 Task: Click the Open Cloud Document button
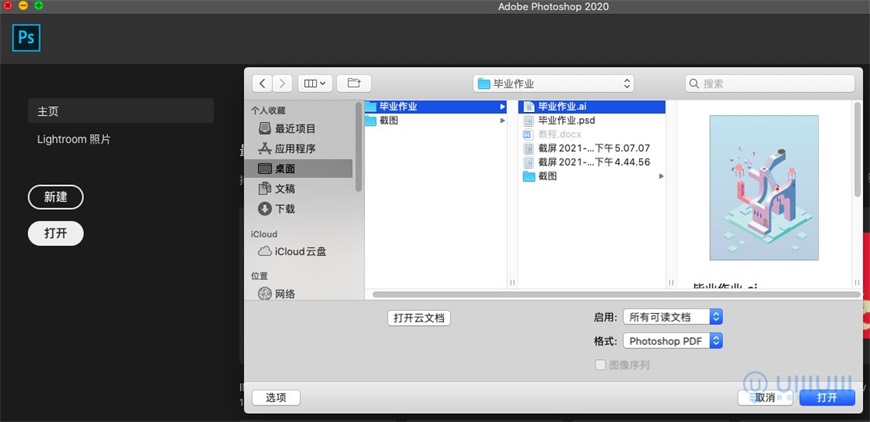click(419, 318)
